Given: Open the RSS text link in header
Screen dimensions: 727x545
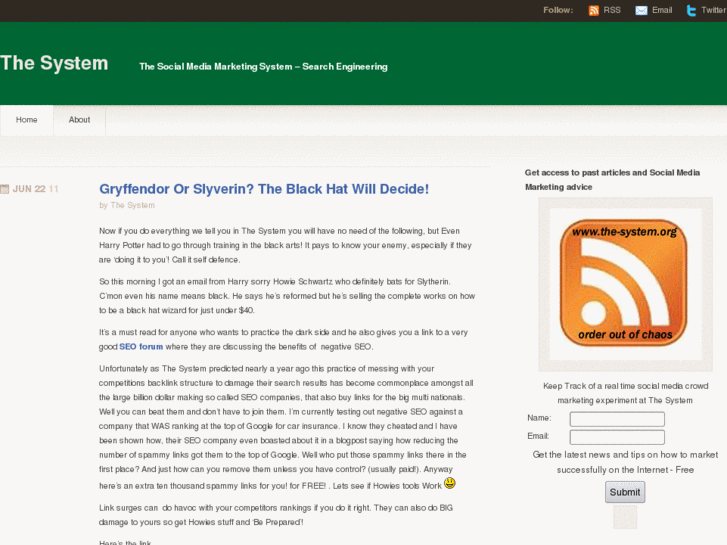Looking at the screenshot, I should (612, 10).
